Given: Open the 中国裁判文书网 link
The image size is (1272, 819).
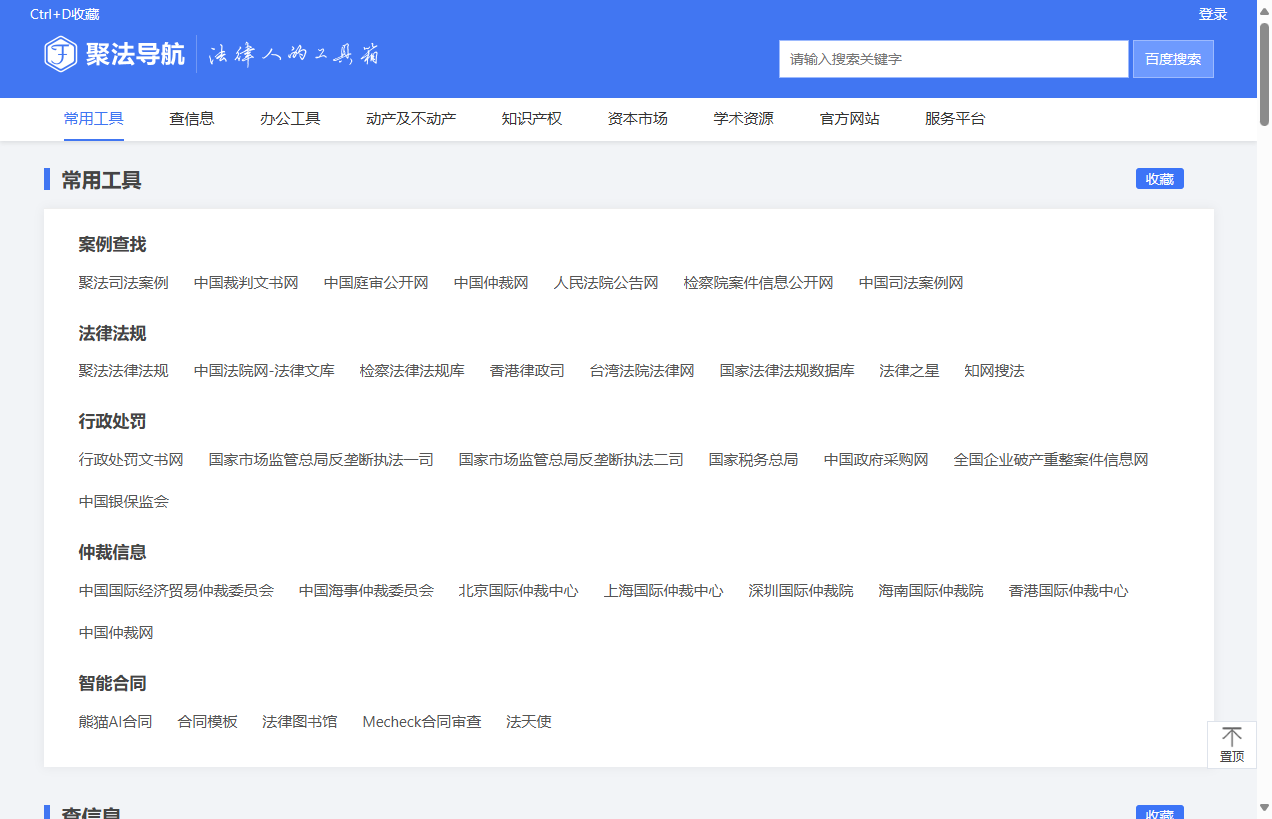Looking at the screenshot, I should 245,282.
